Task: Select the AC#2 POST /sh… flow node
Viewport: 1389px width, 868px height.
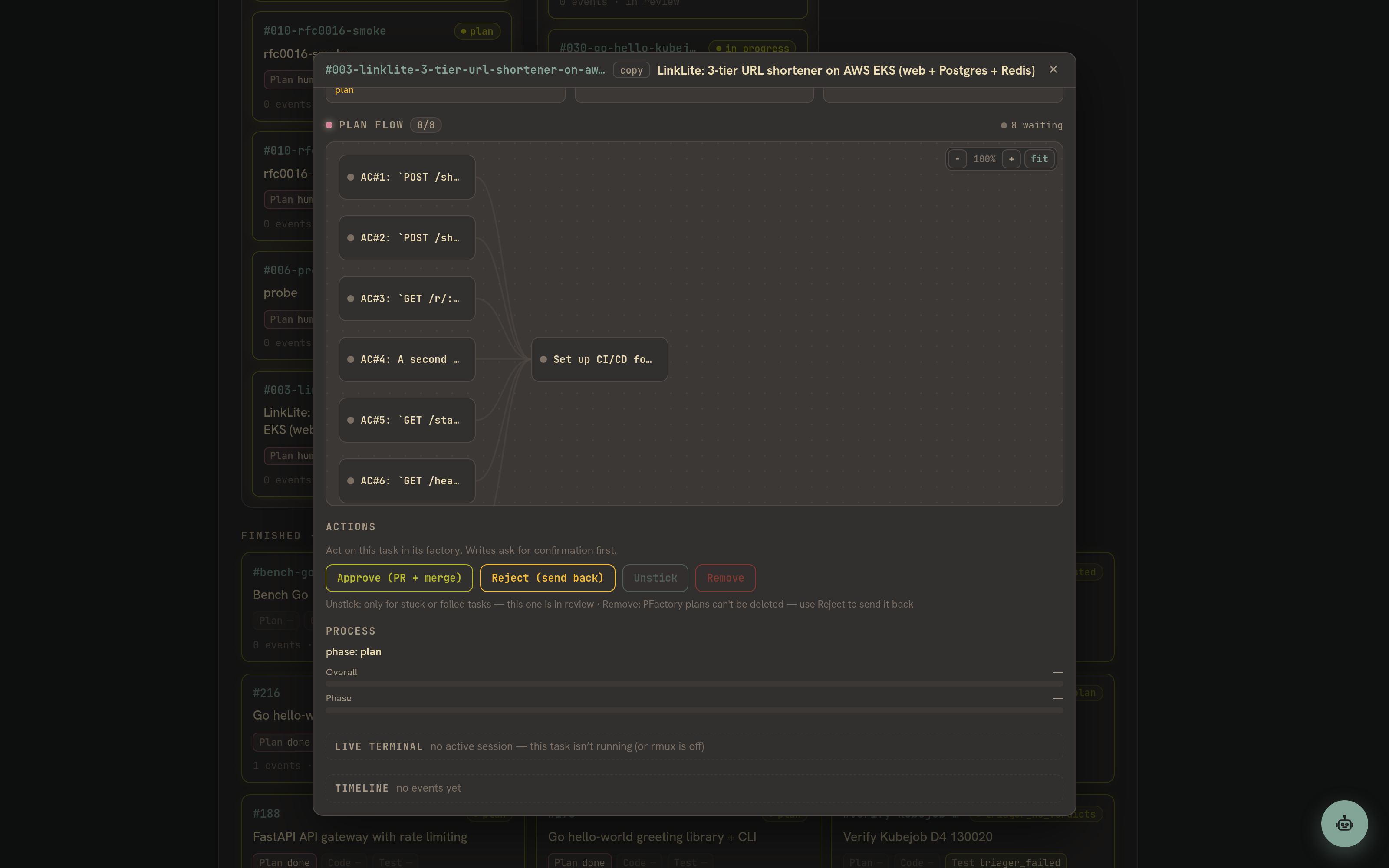Action: [407, 238]
